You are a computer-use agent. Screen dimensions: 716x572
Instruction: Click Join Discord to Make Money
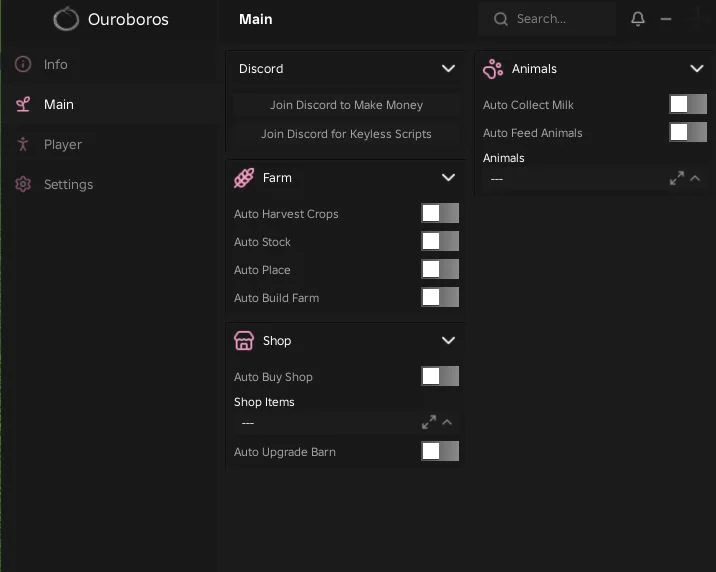[346, 105]
